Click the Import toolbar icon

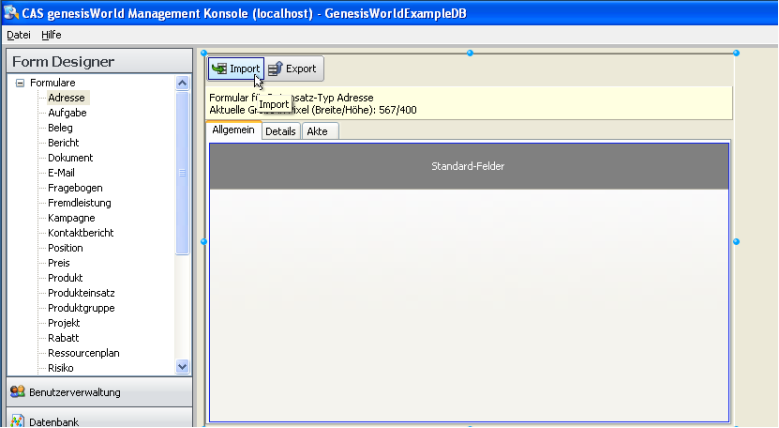[x=219, y=69]
